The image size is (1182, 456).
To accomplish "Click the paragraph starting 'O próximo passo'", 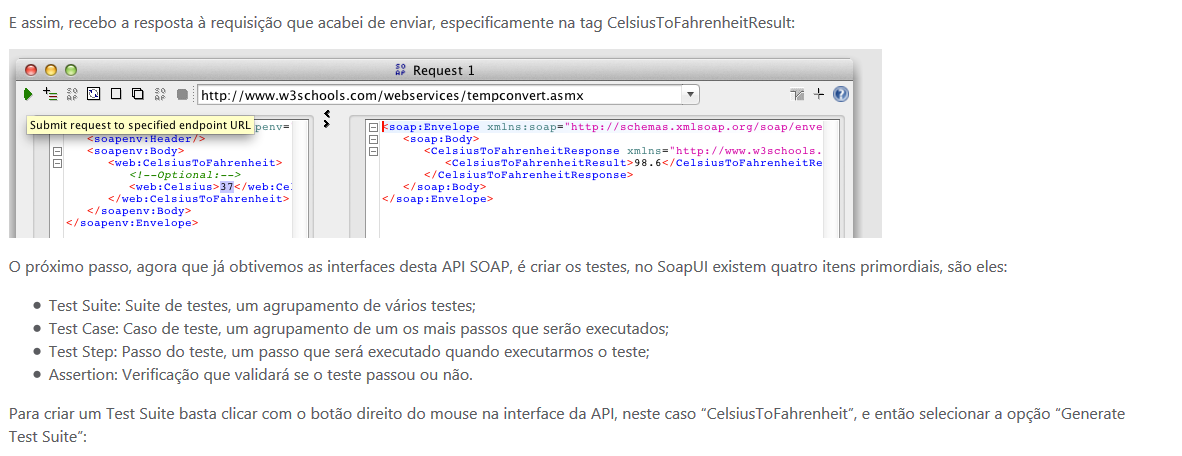I will [507, 268].
